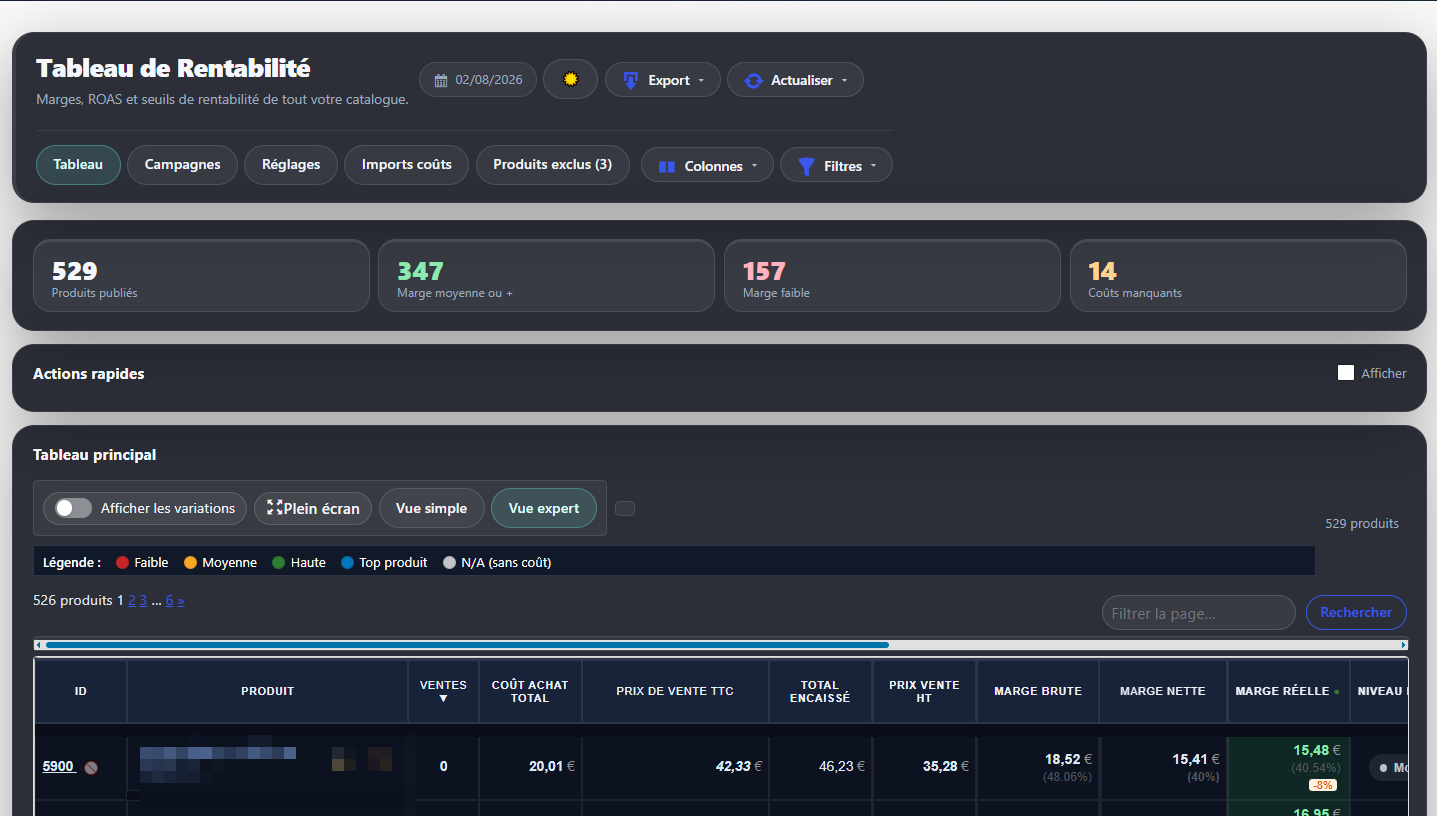Click the calendar icon beside the date
Viewport: 1437px width, 816px height.
(441, 80)
